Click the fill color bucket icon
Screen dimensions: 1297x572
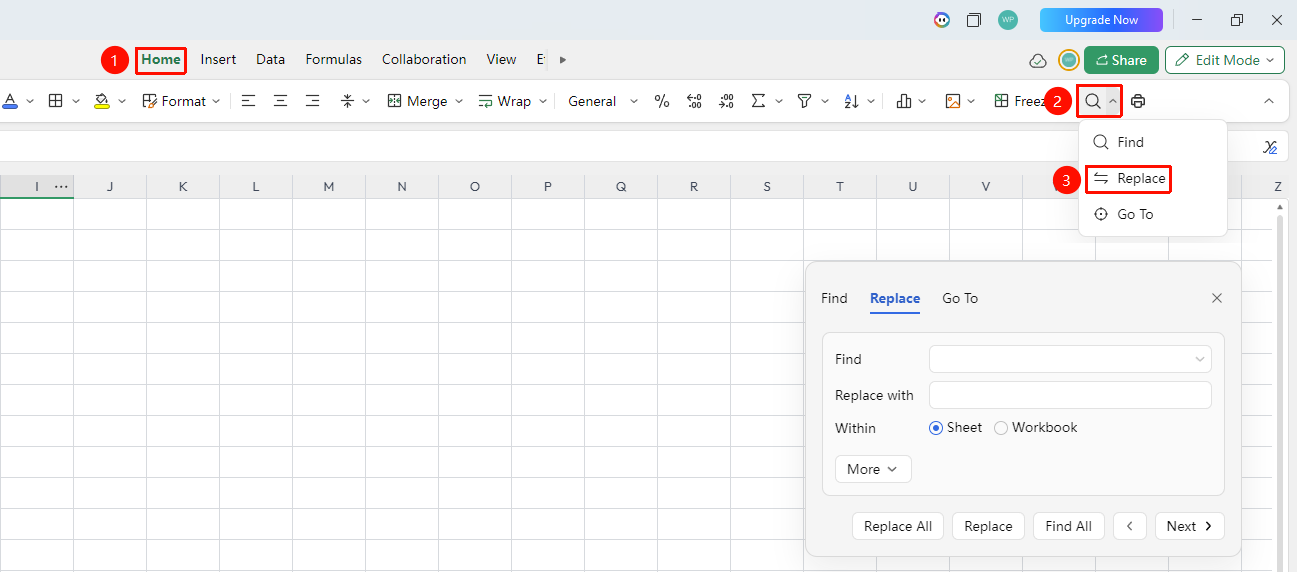coord(102,101)
